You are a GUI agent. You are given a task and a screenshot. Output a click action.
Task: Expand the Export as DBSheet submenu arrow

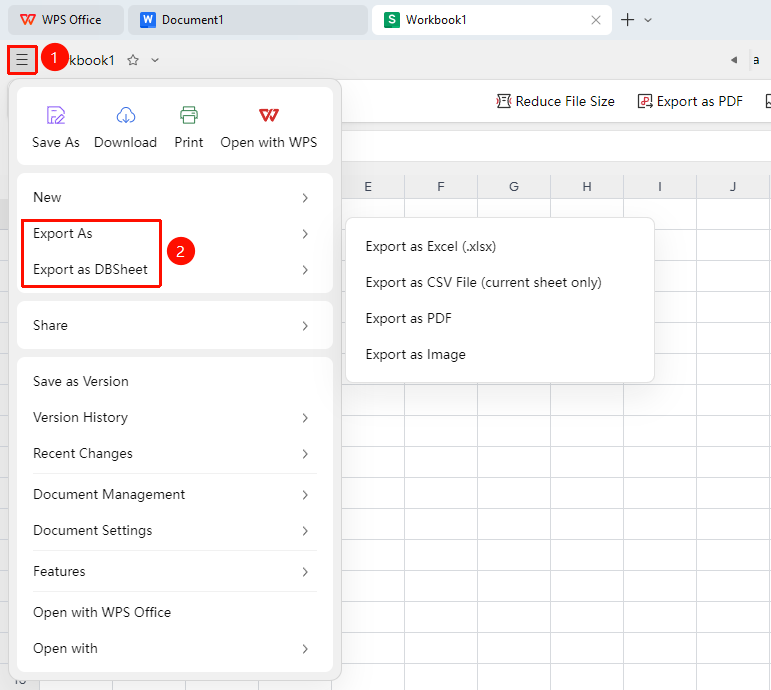pos(305,270)
